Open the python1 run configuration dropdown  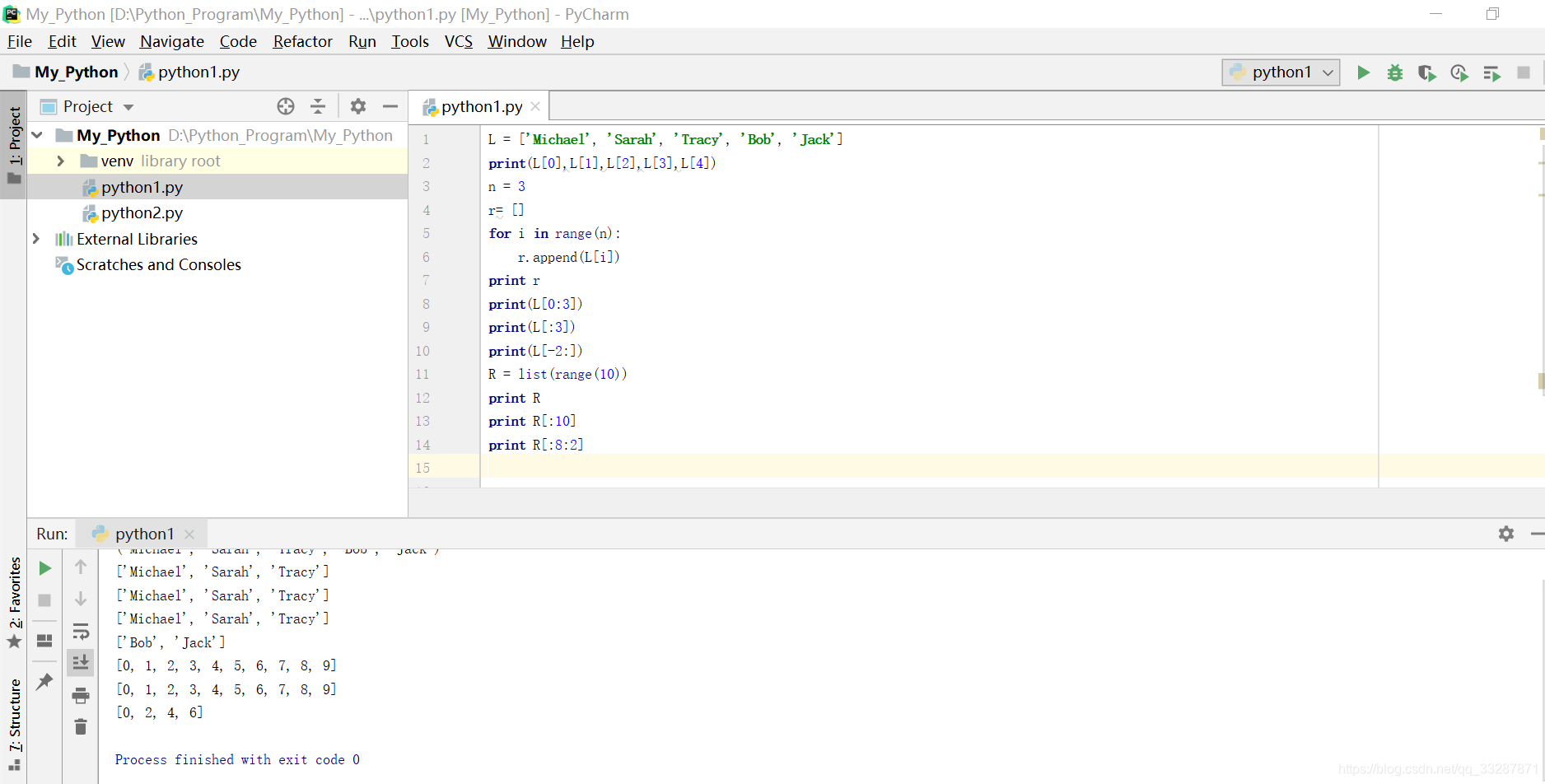pyautogui.click(x=1281, y=72)
